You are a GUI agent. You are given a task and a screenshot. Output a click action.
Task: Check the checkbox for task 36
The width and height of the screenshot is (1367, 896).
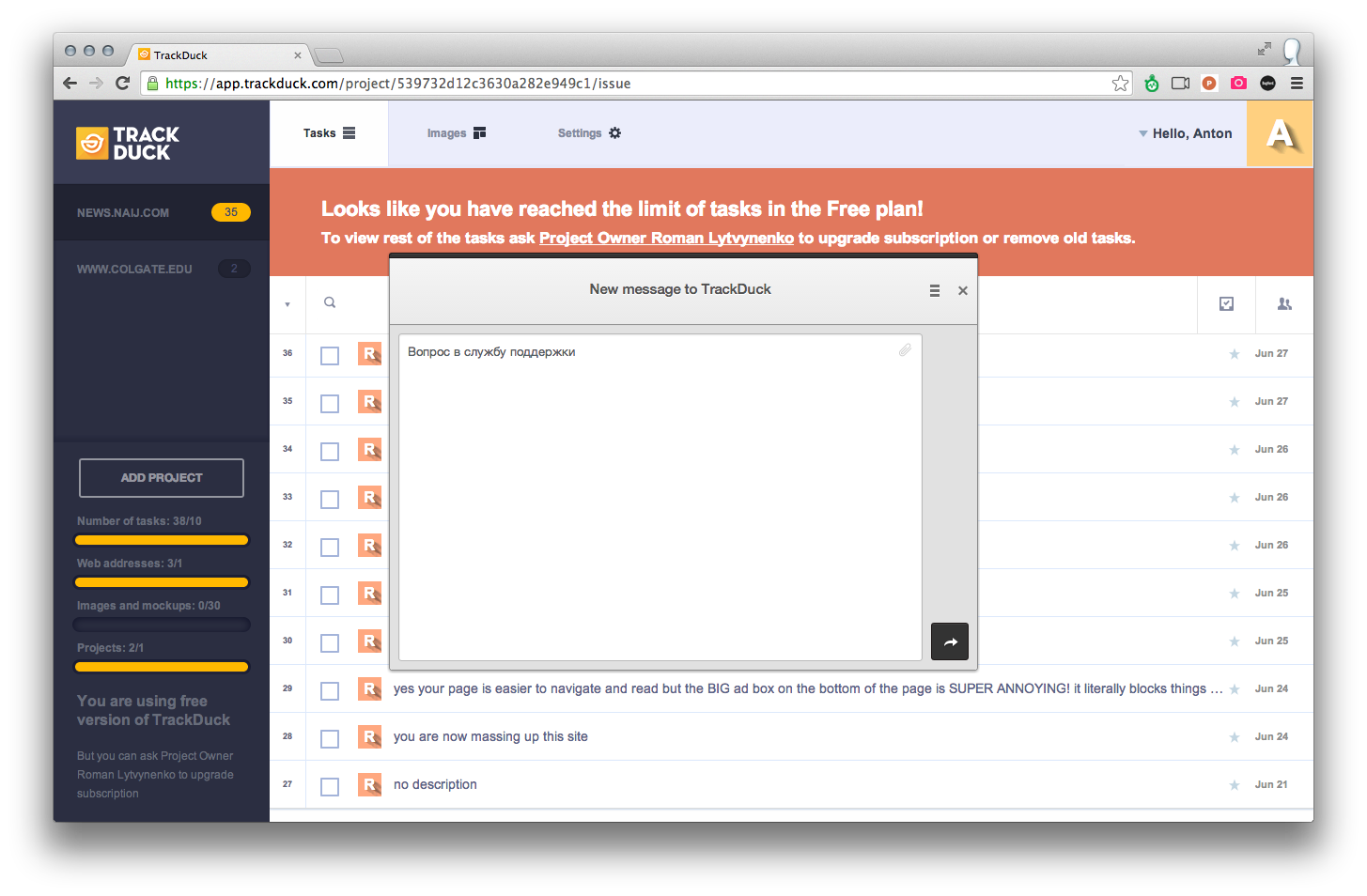[330, 356]
